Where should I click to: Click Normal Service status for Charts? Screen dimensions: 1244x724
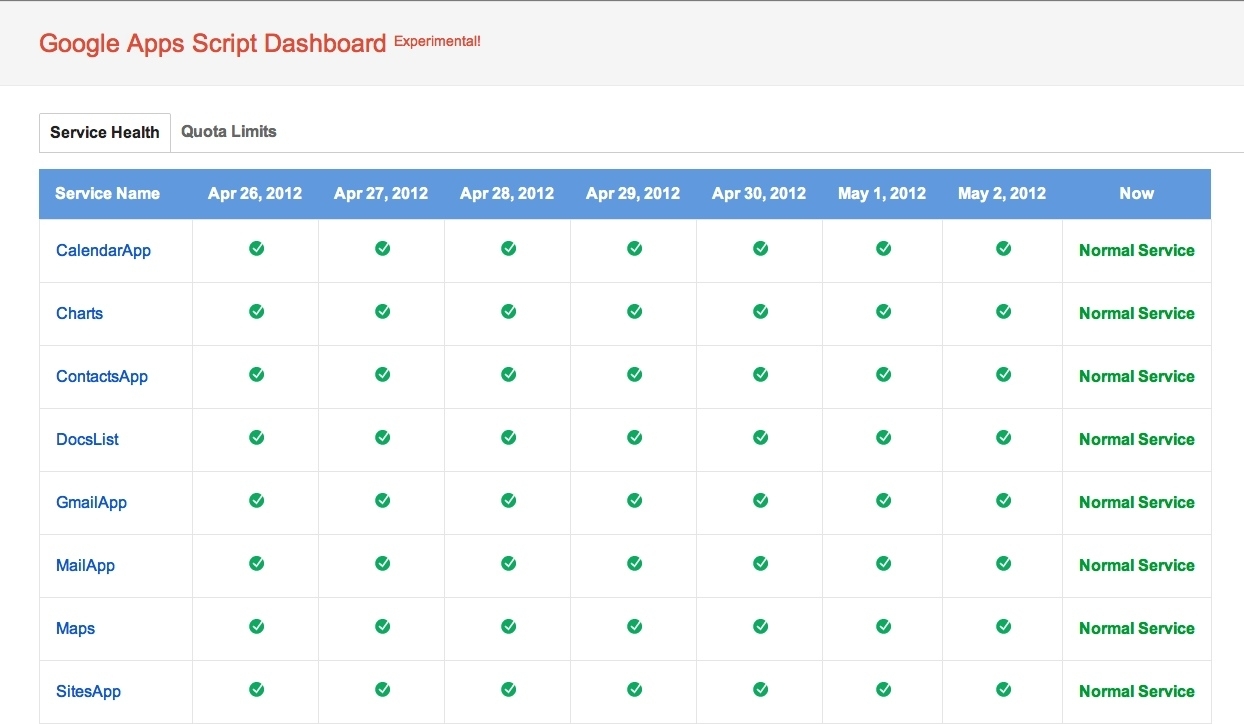(1137, 313)
